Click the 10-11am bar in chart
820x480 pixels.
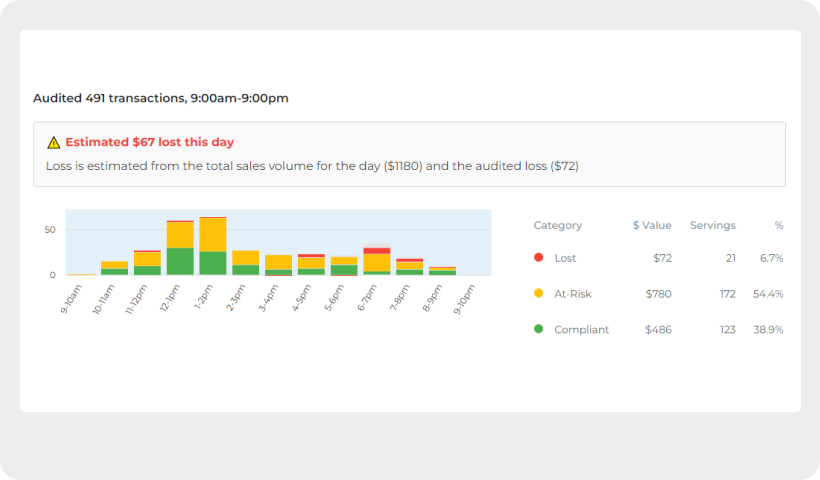(115, 268)
